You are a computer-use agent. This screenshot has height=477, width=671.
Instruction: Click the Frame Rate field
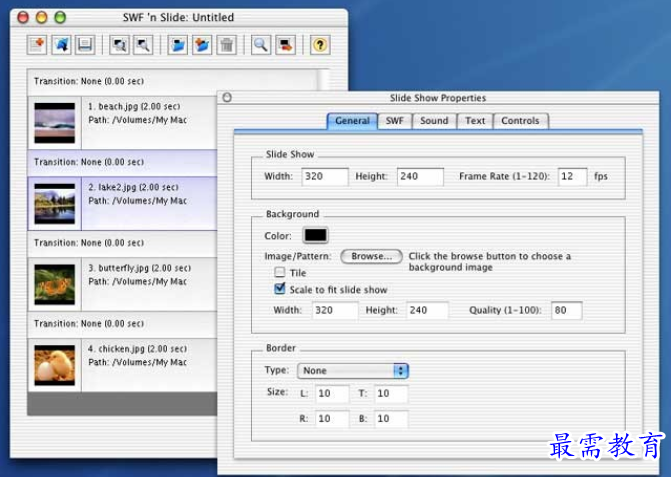pyautogui.click(x=572, y=177)
